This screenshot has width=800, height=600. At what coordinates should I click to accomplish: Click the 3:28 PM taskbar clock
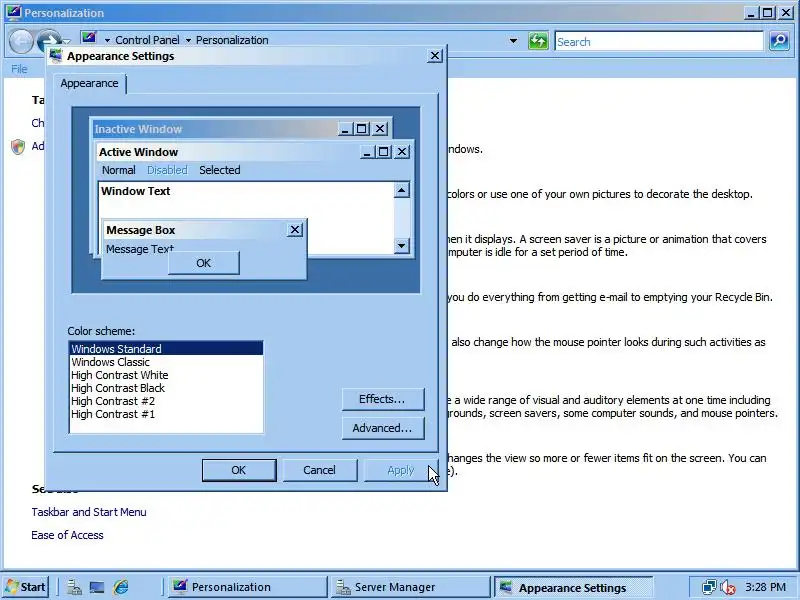click(x=765, y=587)
